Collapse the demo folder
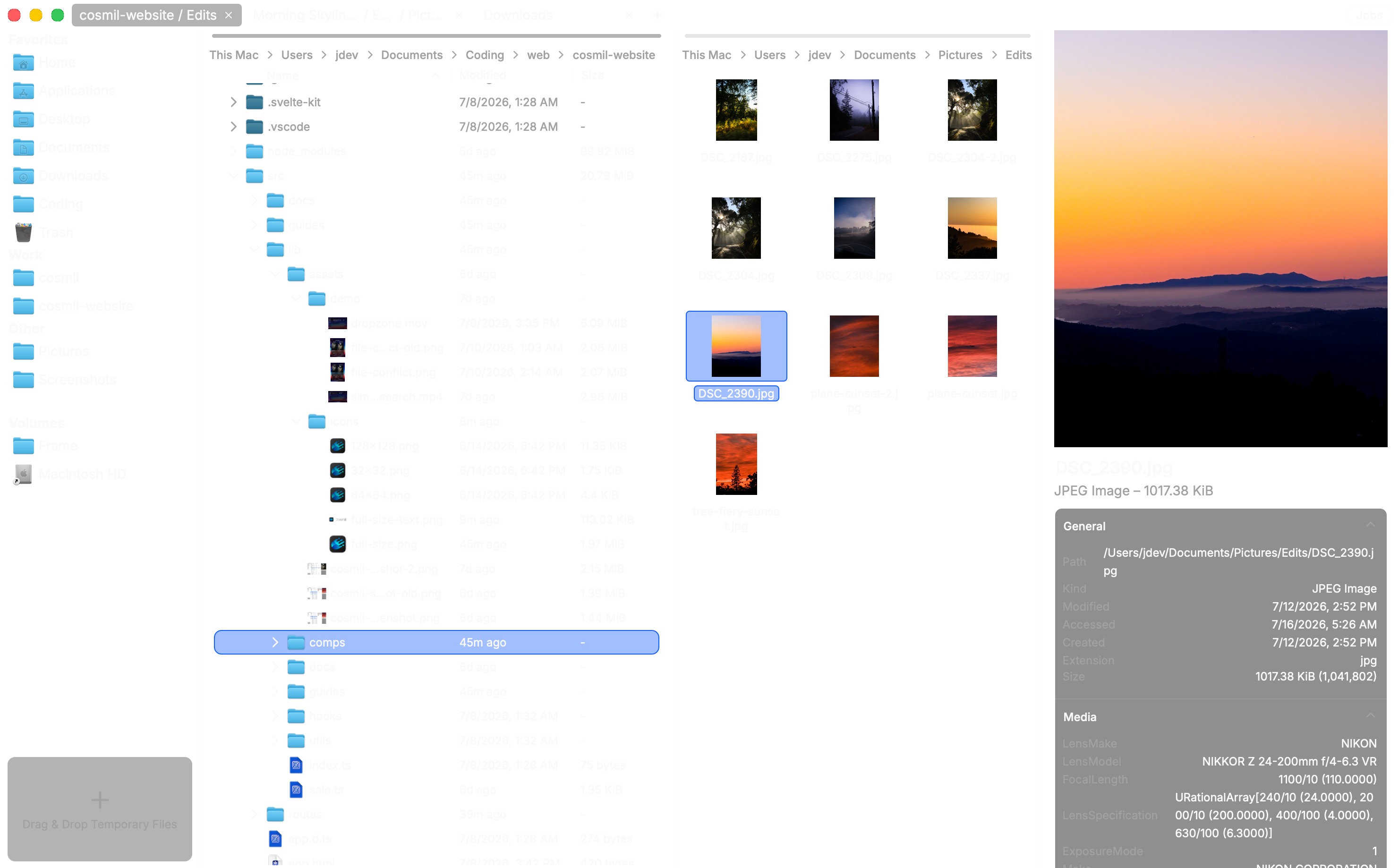Image resolution: width=1399 pixels, height=868 pixels. click(295, 298)
